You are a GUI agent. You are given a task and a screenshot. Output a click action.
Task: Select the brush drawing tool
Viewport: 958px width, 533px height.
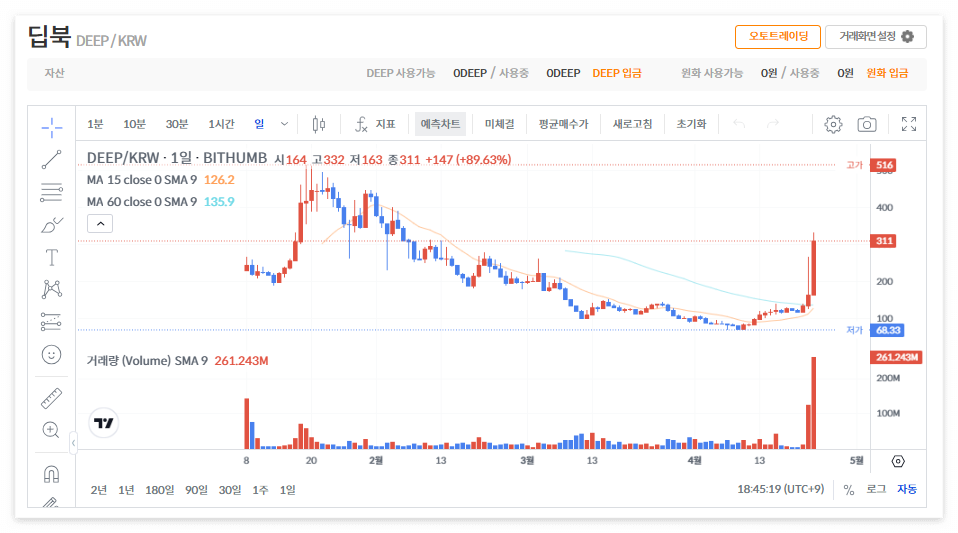pyautogui.click(x=52, y=225)
